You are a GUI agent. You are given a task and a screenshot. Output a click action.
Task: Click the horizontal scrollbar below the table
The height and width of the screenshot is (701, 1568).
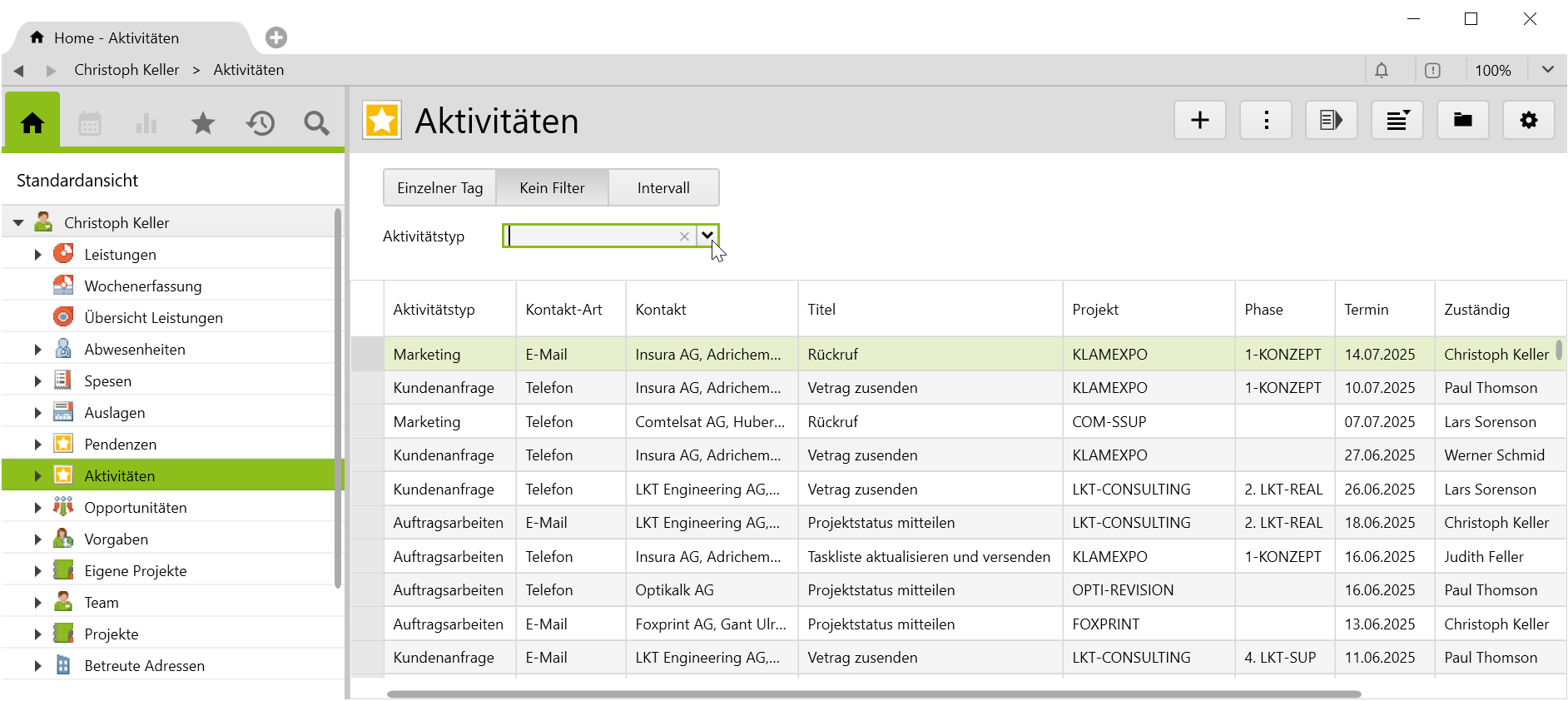(874, 694)
